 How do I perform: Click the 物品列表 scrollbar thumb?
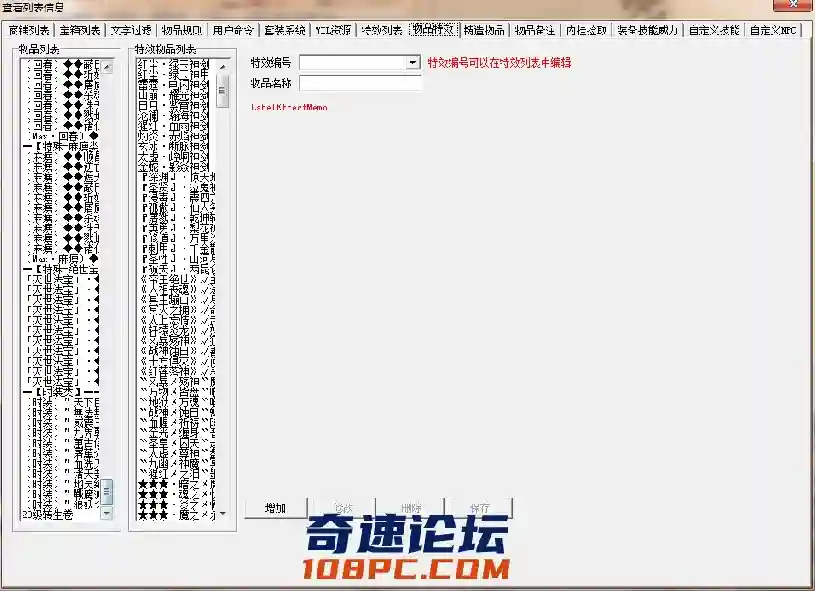107,492
